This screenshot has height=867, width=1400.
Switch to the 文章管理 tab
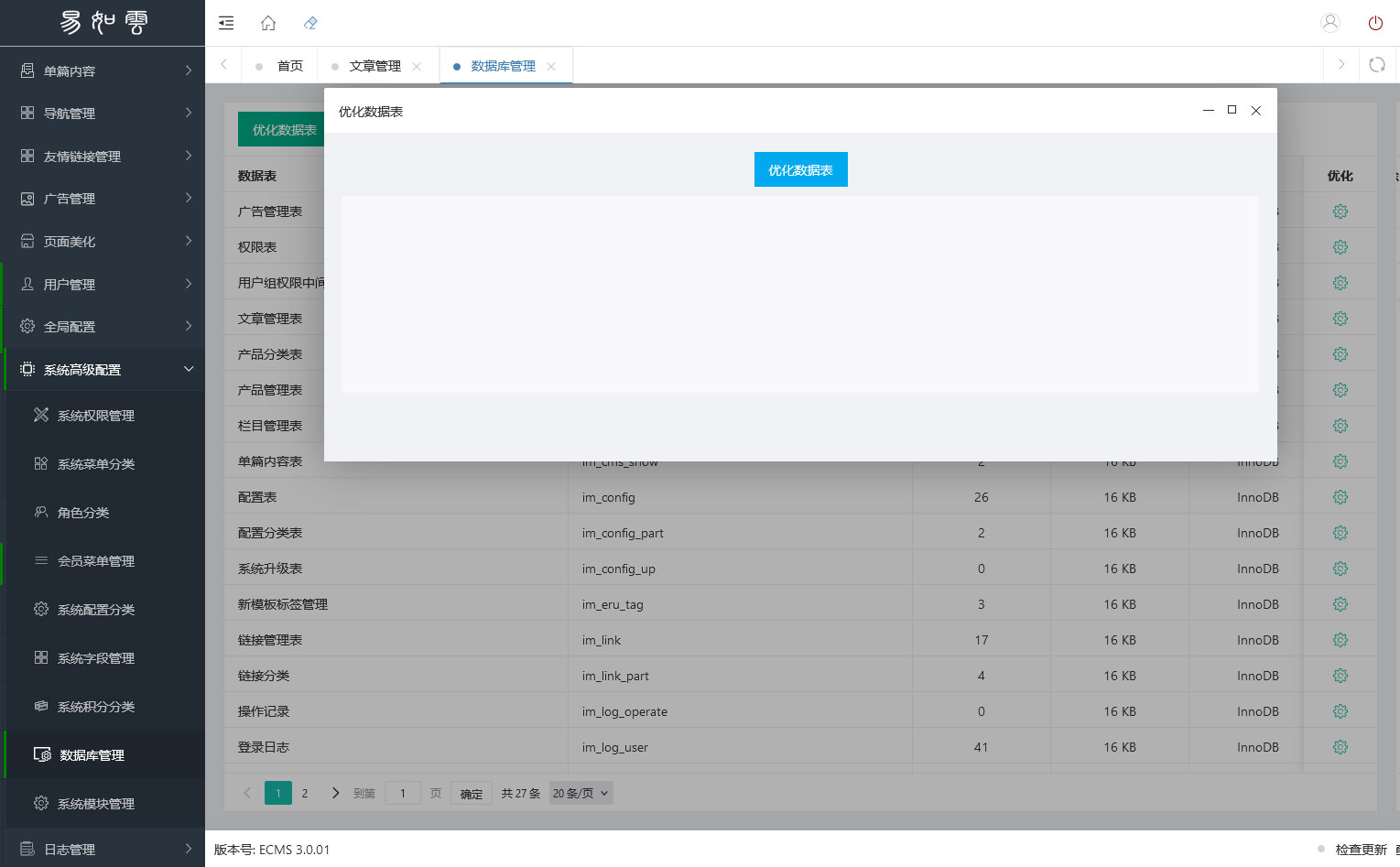pos(374,66)
